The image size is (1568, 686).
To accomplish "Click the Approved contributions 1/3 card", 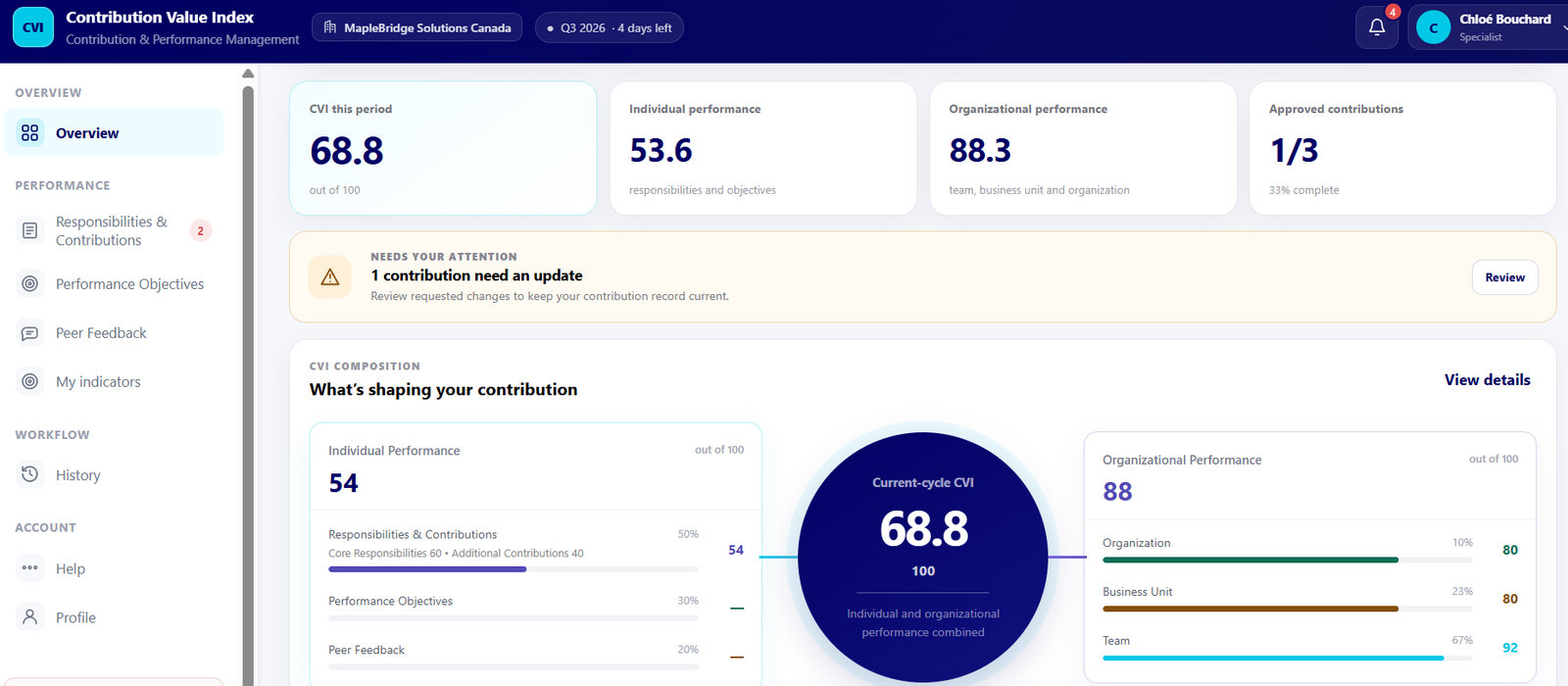I will (x=1402, y=148).
